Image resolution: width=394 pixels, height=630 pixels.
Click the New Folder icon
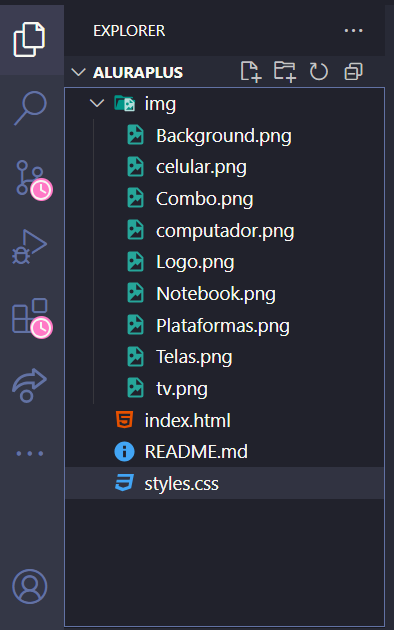coord(285,72)
